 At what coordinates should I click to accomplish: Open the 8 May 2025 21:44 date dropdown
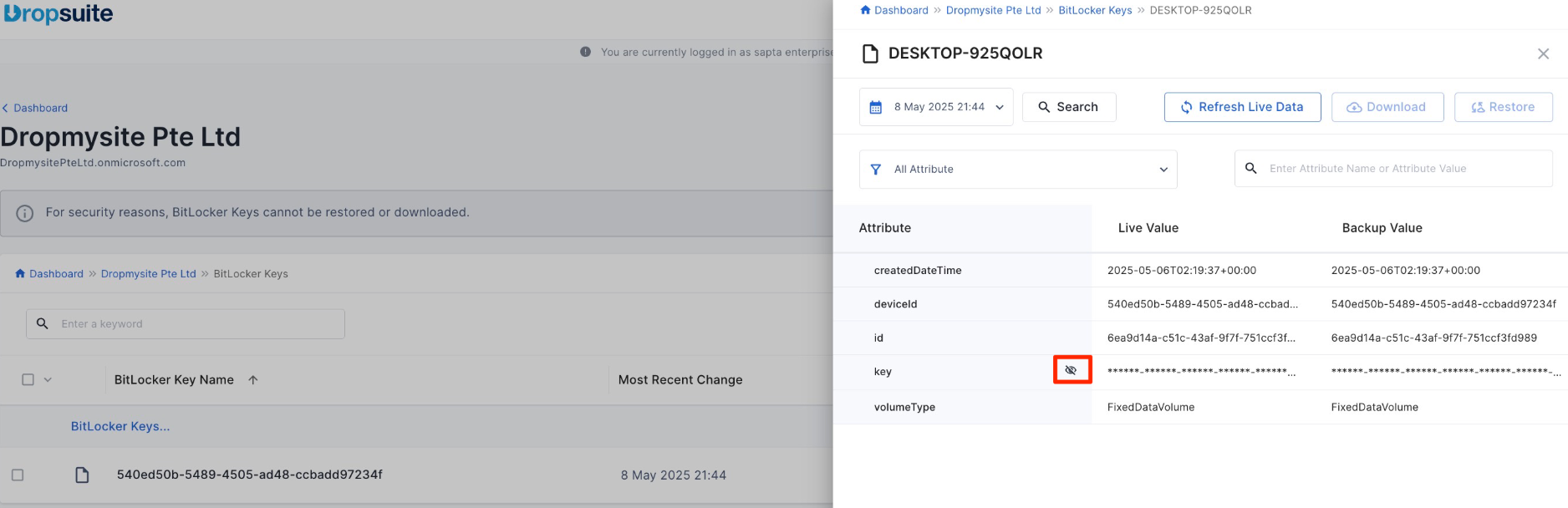[x=936, y=107]
